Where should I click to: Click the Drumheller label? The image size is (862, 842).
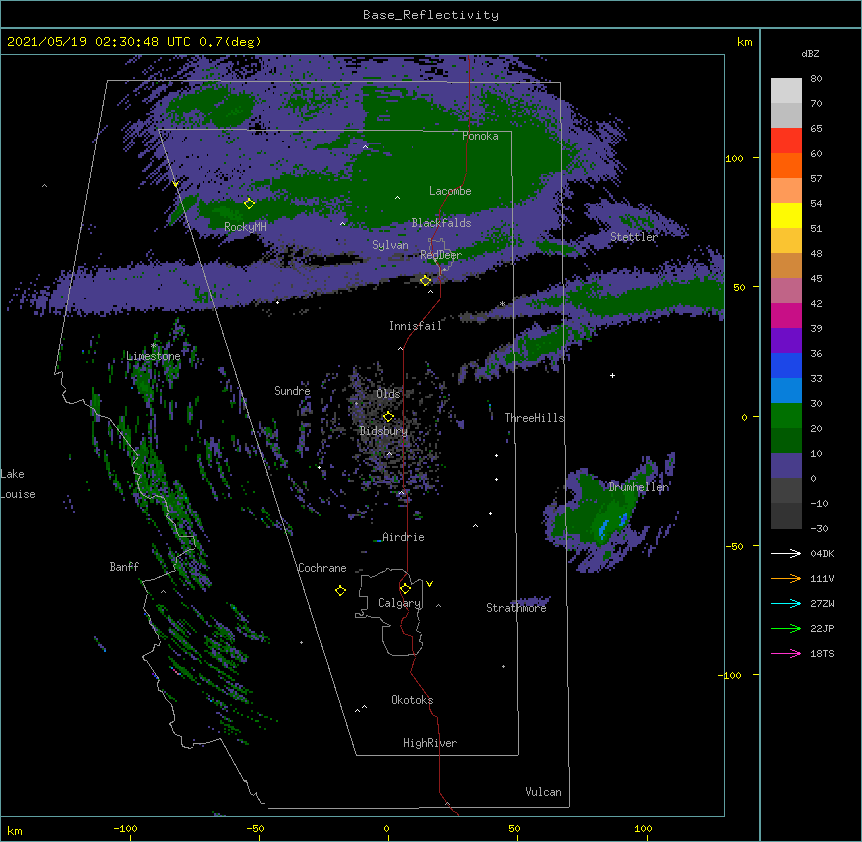click(639, 487)
